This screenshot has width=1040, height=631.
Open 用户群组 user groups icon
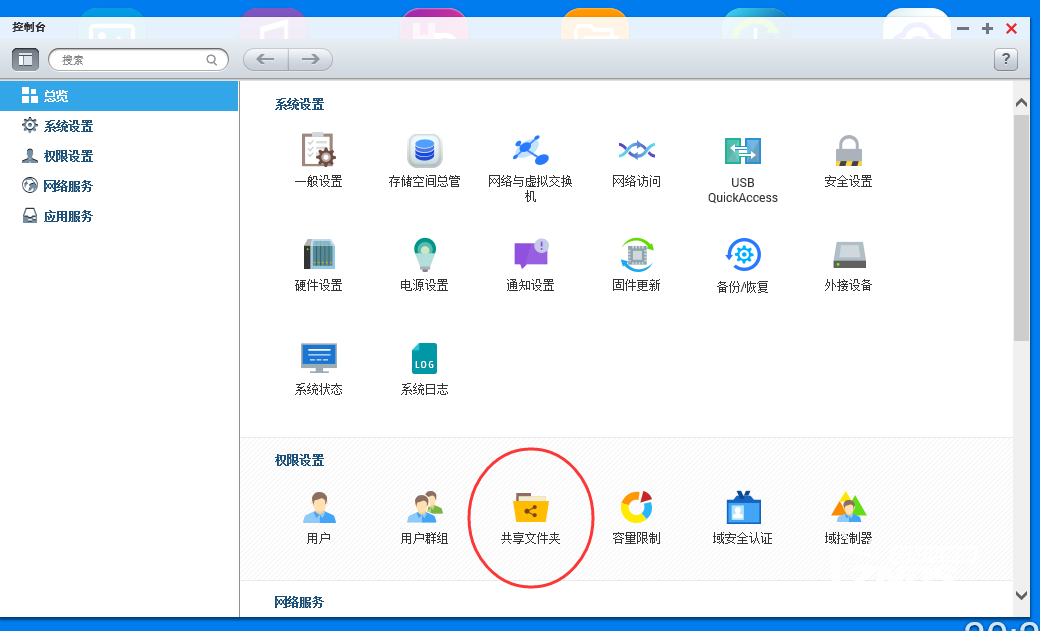424,508
